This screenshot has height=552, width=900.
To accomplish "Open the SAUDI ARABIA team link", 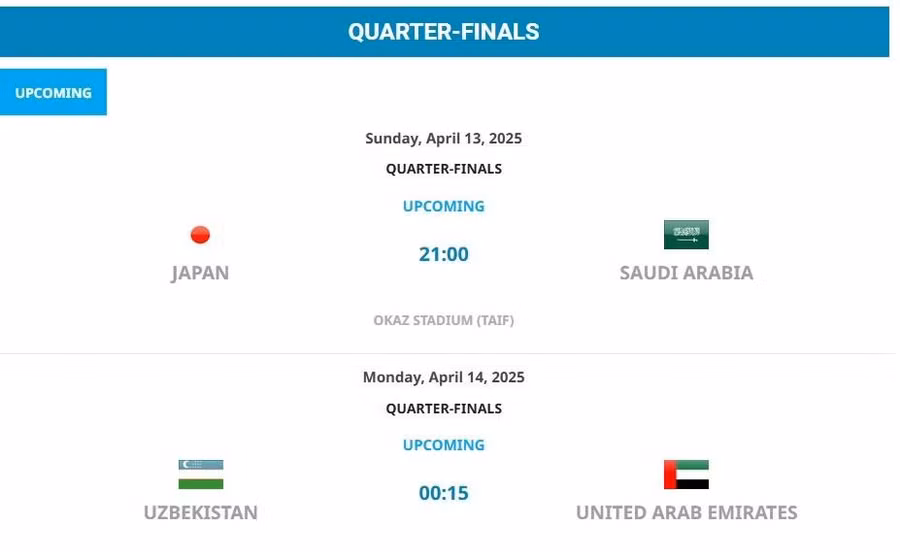I will point(686,273).
